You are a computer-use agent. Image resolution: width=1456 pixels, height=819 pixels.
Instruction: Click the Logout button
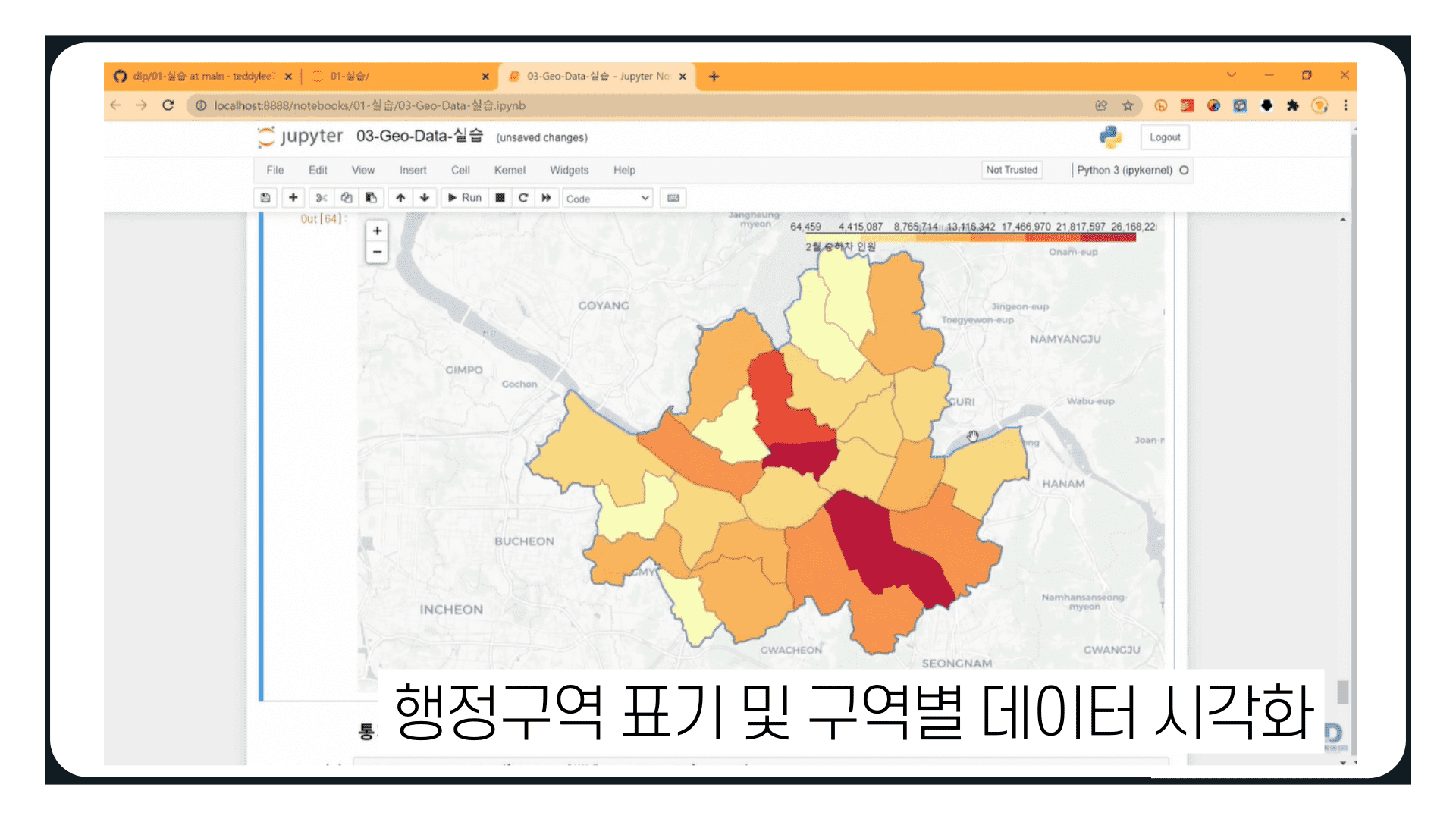coord(1165,137)
